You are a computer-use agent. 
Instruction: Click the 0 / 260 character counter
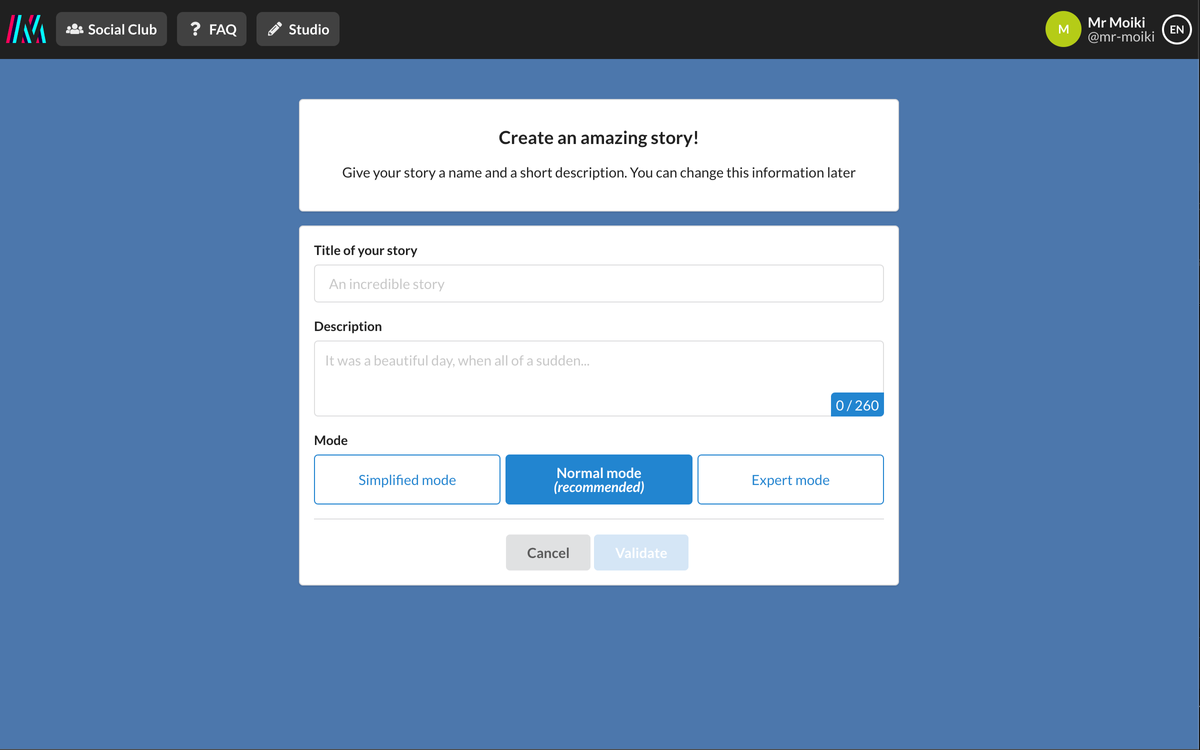tap(857, 405)
